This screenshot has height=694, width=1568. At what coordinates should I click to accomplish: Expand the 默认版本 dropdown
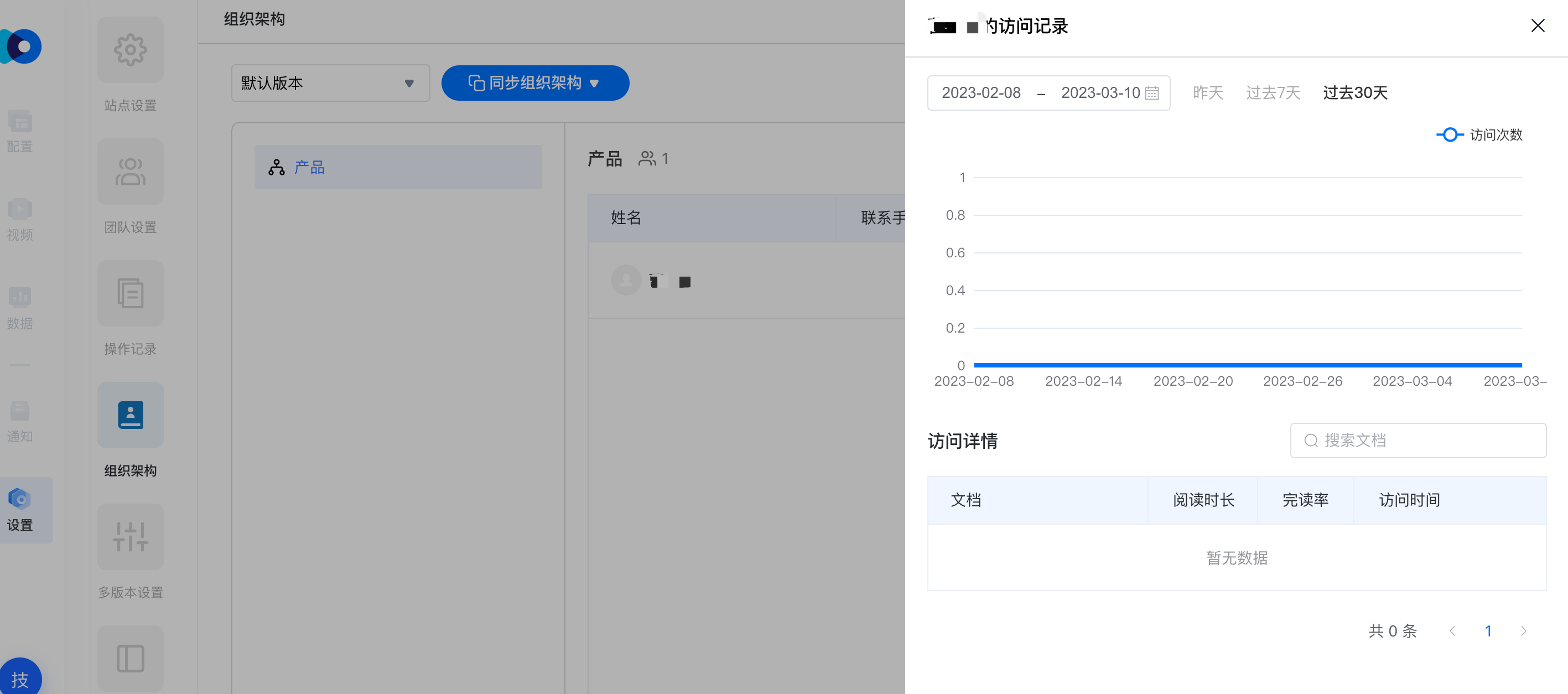tap(330, 83)
